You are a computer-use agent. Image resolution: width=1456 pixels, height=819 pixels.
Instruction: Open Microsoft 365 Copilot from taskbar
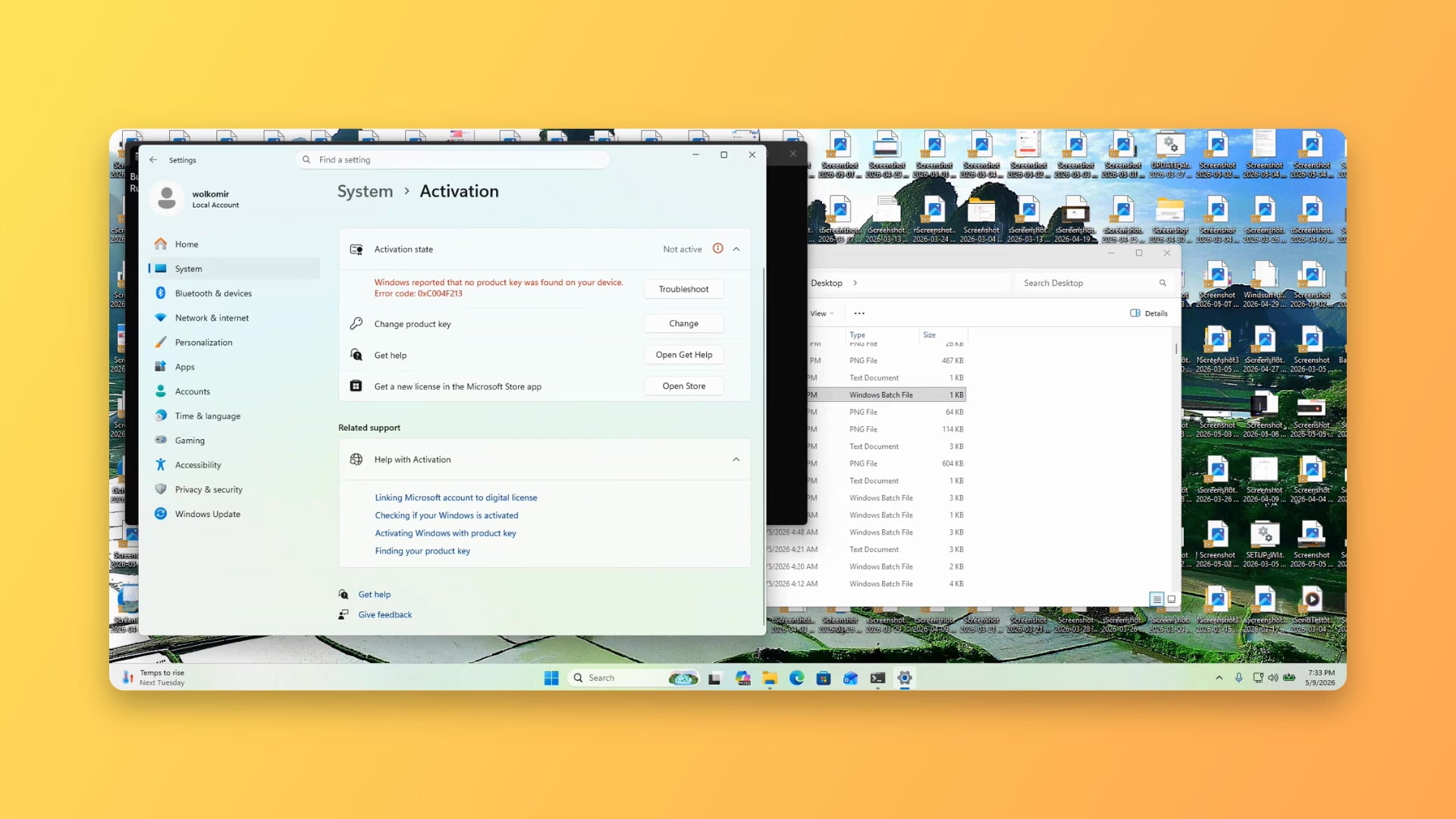[742, 678]
